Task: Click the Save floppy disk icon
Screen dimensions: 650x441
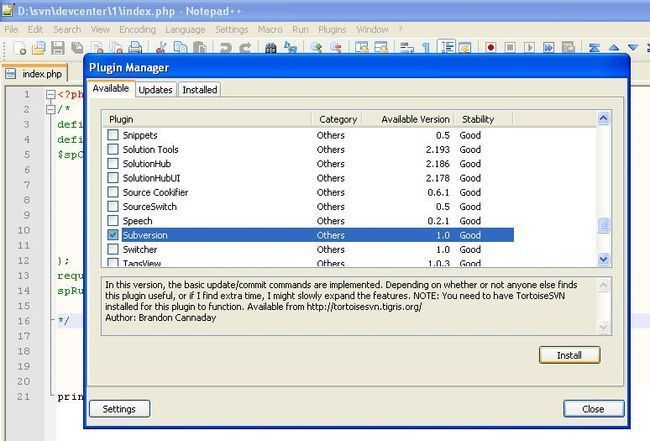Action: click(x=58, y=48)
